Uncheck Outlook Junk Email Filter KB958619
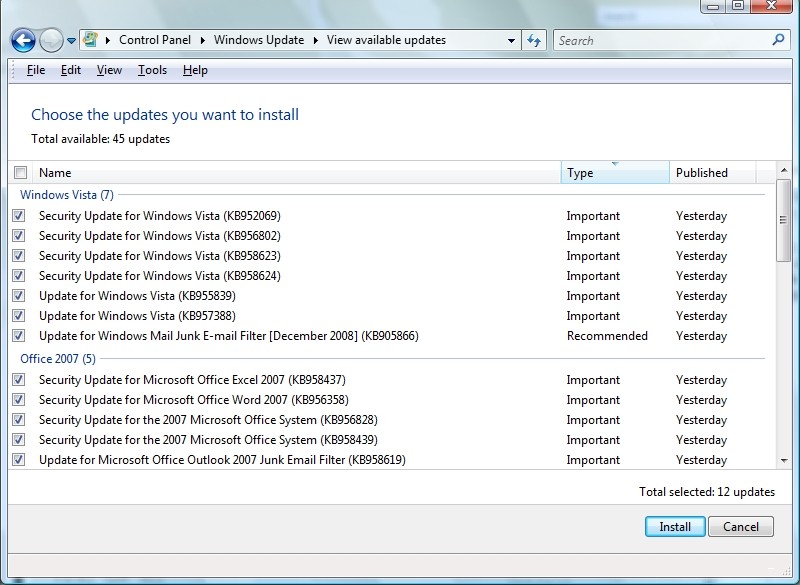Image resolution: width=800 pixels, height=585 pixels. coord(19,460)
